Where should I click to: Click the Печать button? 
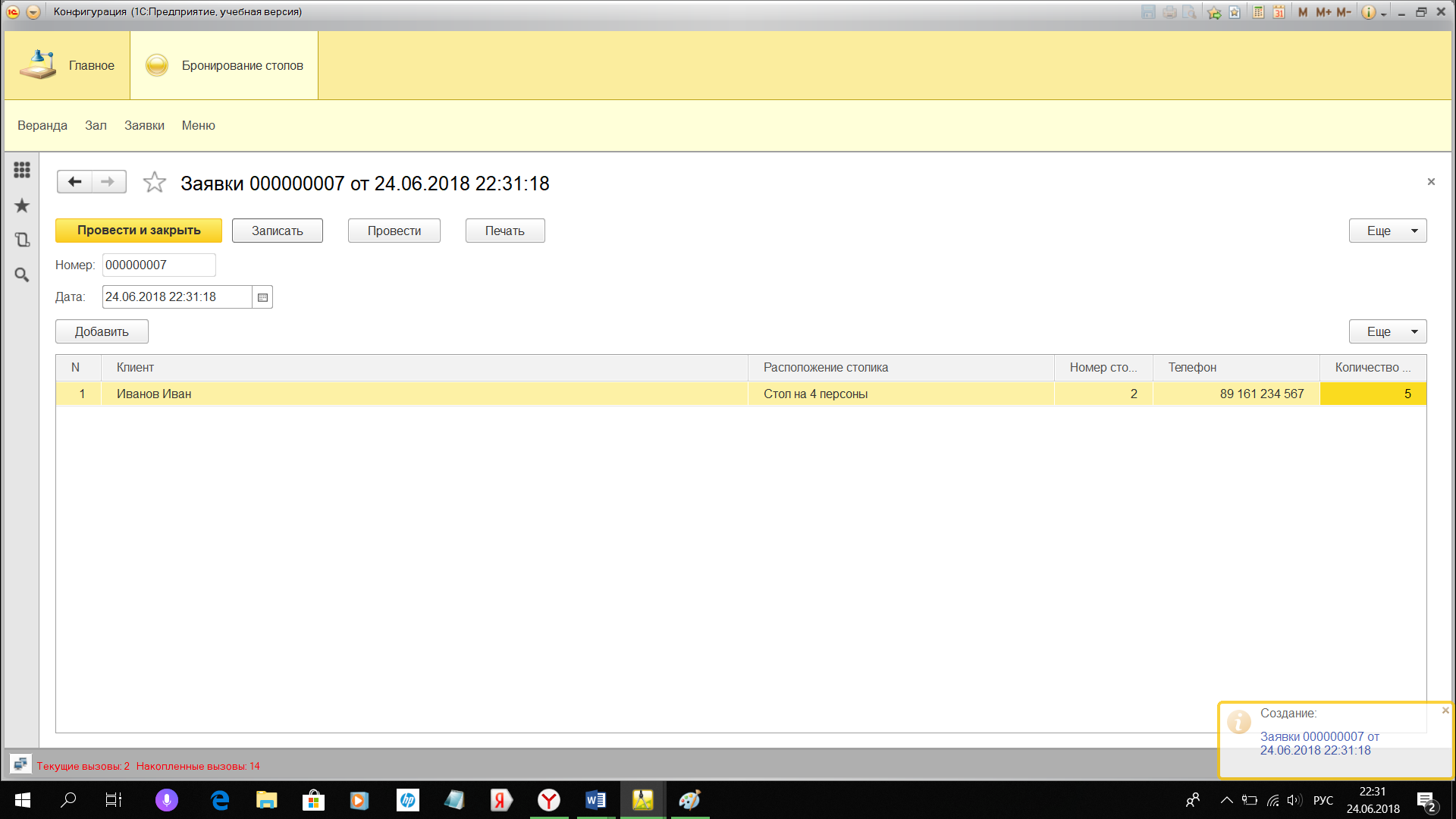tap(504, 231)
